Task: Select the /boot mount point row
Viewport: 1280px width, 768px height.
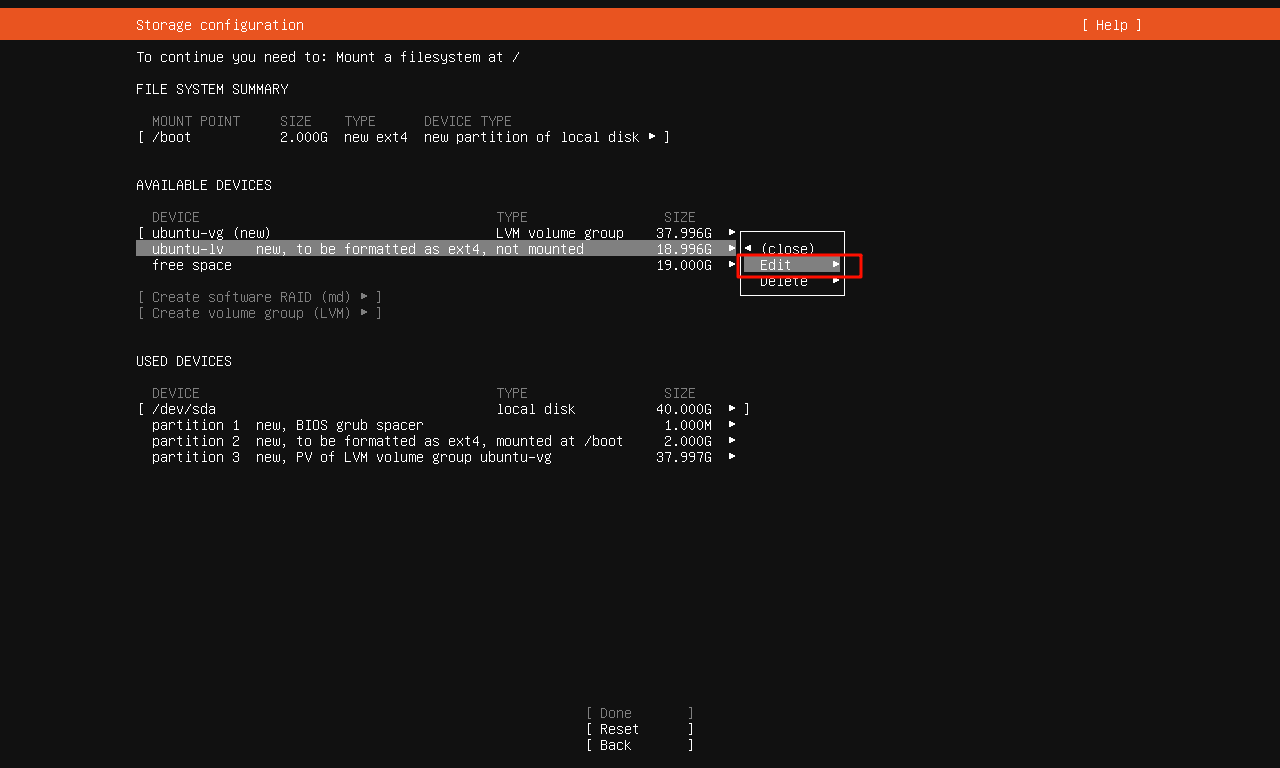Action: (404, 137)
